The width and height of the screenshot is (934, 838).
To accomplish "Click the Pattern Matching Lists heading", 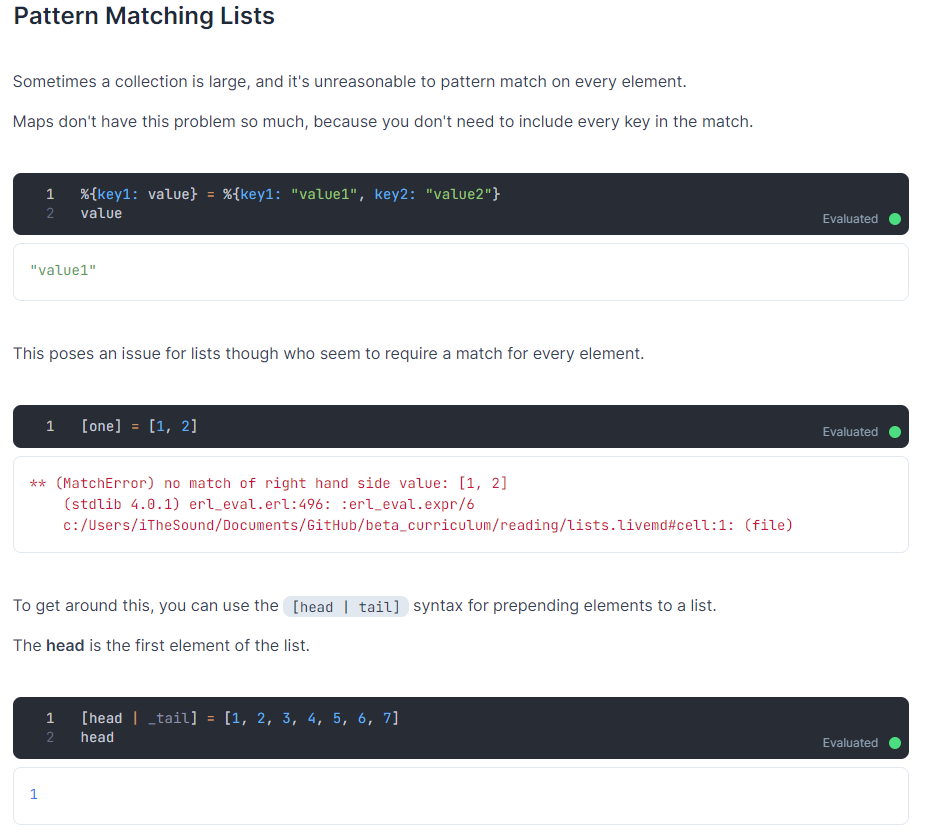I will coord(143,16).
